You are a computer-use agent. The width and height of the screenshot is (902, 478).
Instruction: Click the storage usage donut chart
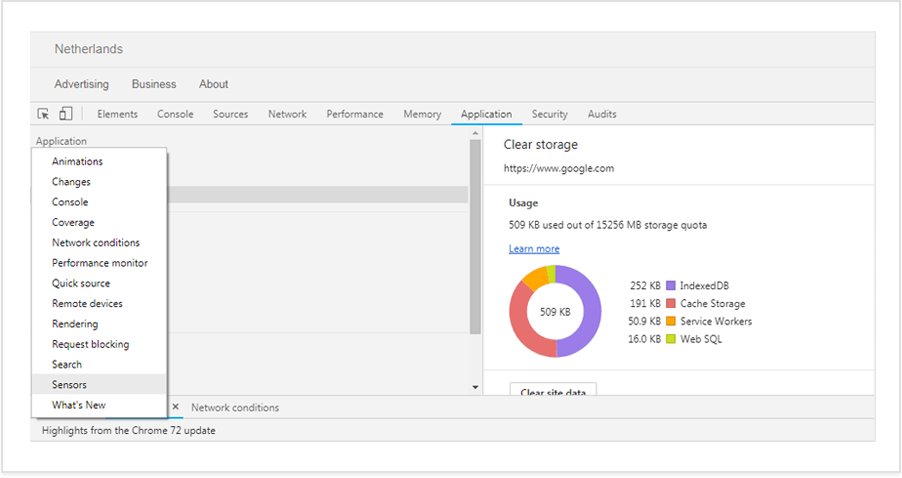point(555,312)
